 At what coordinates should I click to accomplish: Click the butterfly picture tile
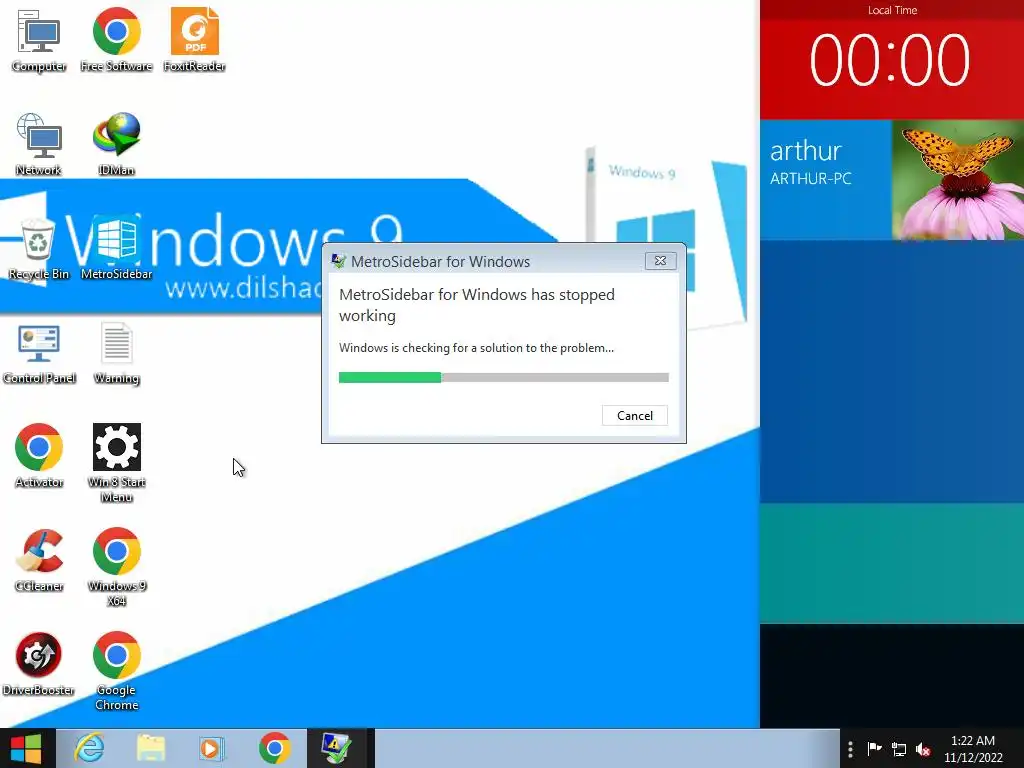958,180
